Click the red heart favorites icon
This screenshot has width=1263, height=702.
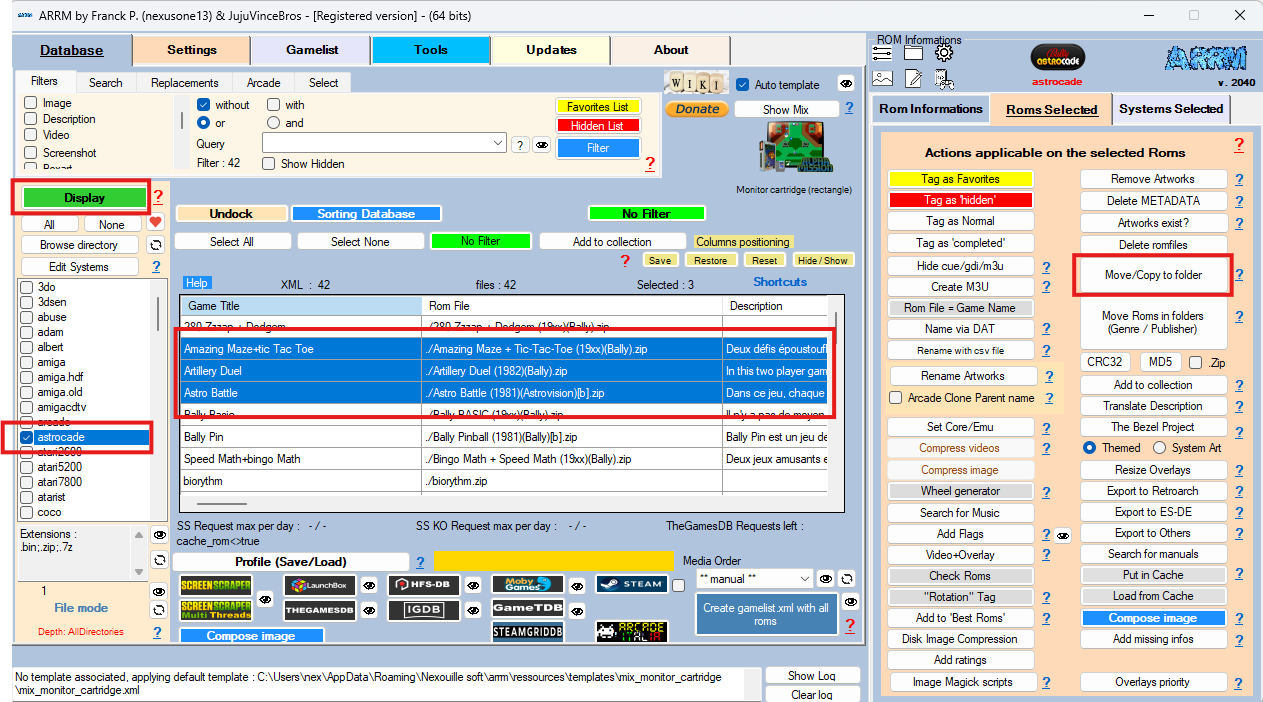155,223
